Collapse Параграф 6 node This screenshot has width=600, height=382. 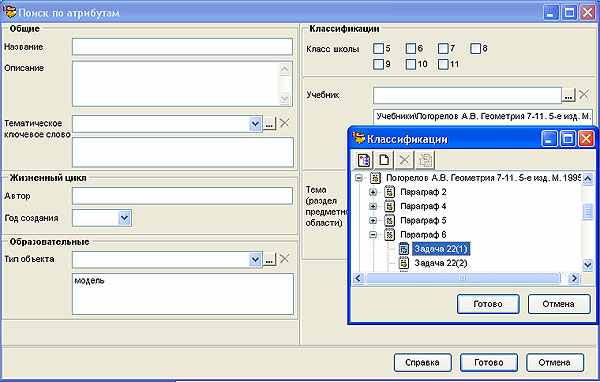pos(373,235)
